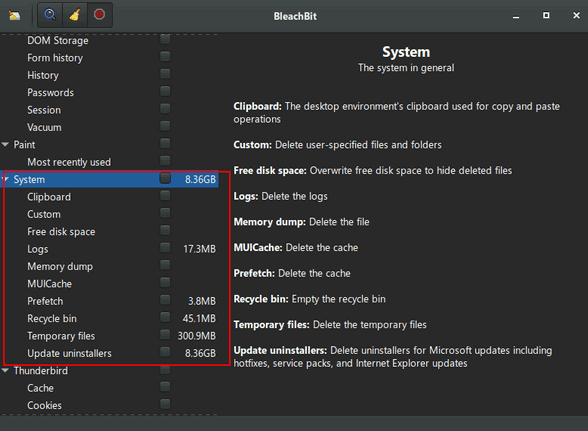Collapse the Thunderbird tree group
Screen dimensions: 588x431
5,371
